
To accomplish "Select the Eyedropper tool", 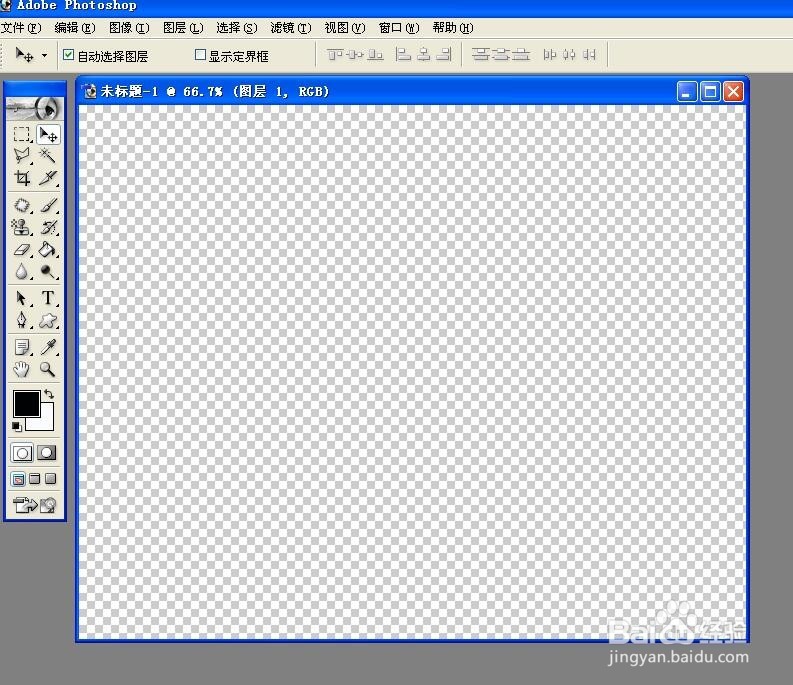I will tap(48, 347).
